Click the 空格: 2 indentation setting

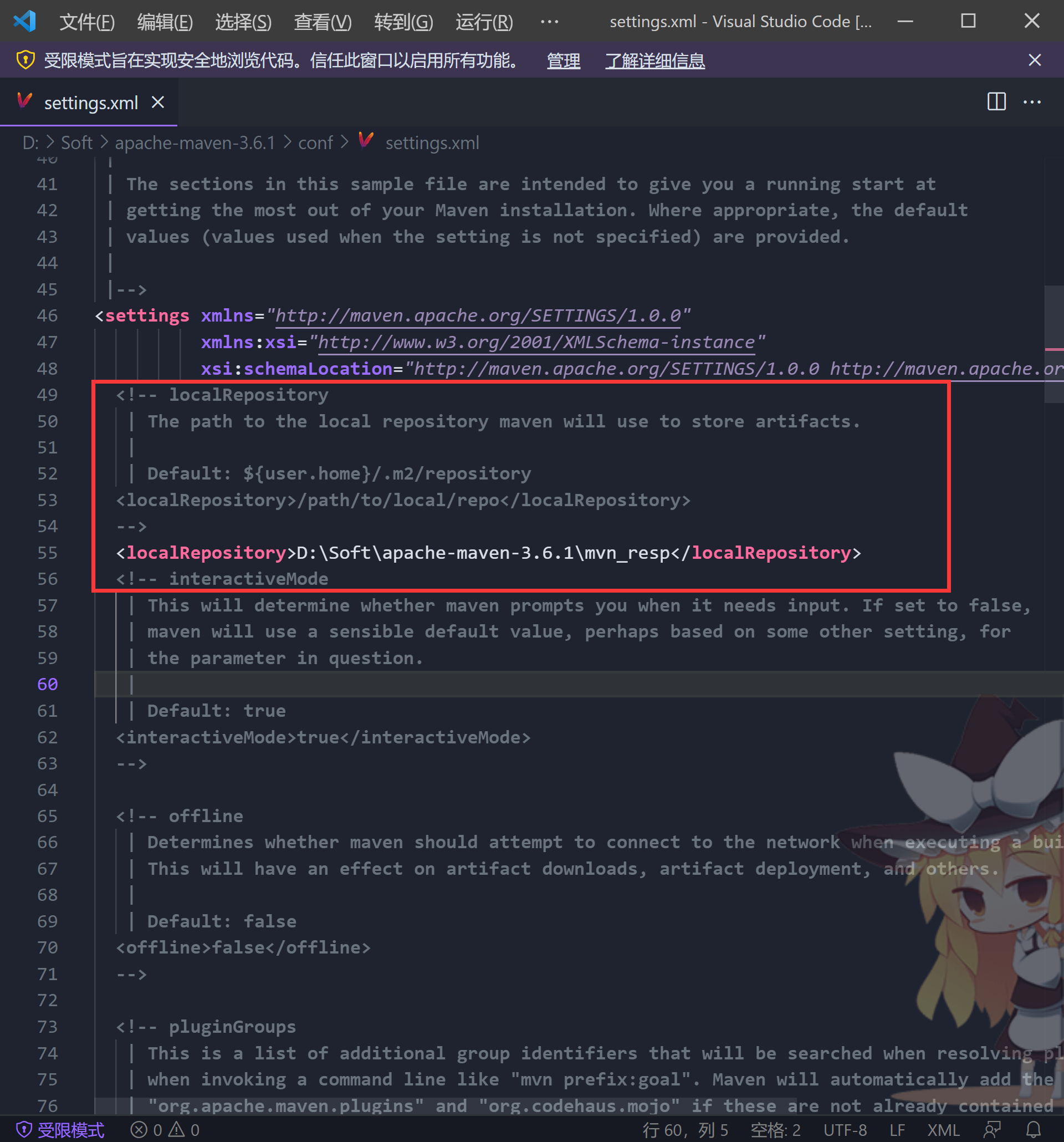click(775, 1130)
